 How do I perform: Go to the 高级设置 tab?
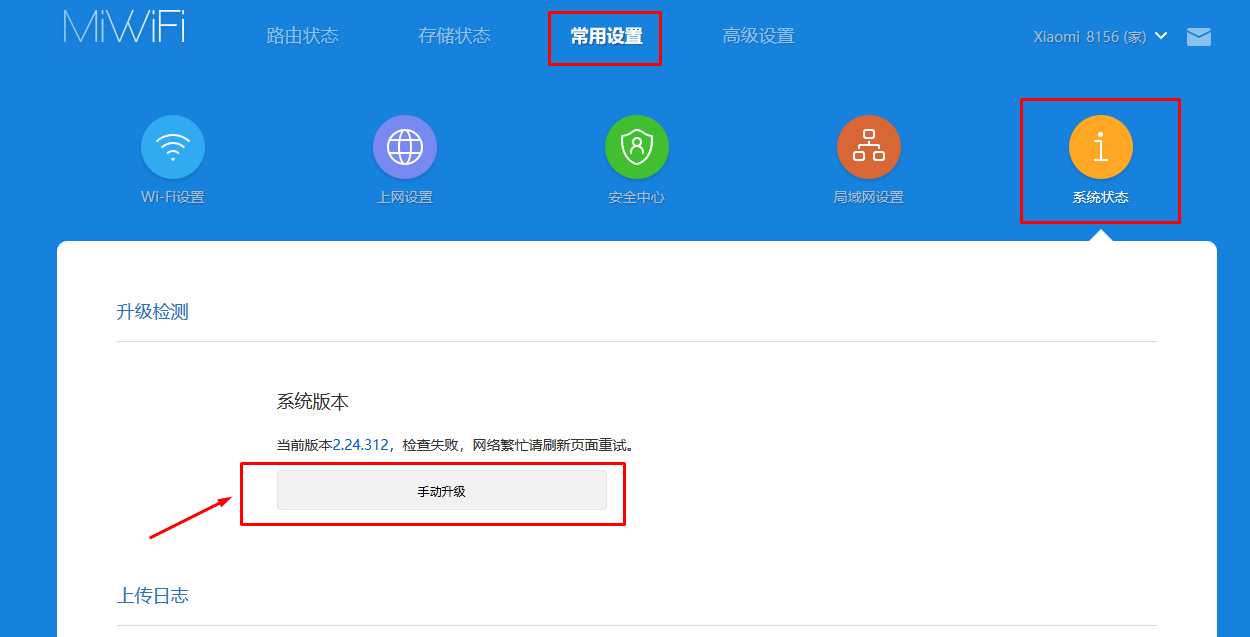pos(758,36)
